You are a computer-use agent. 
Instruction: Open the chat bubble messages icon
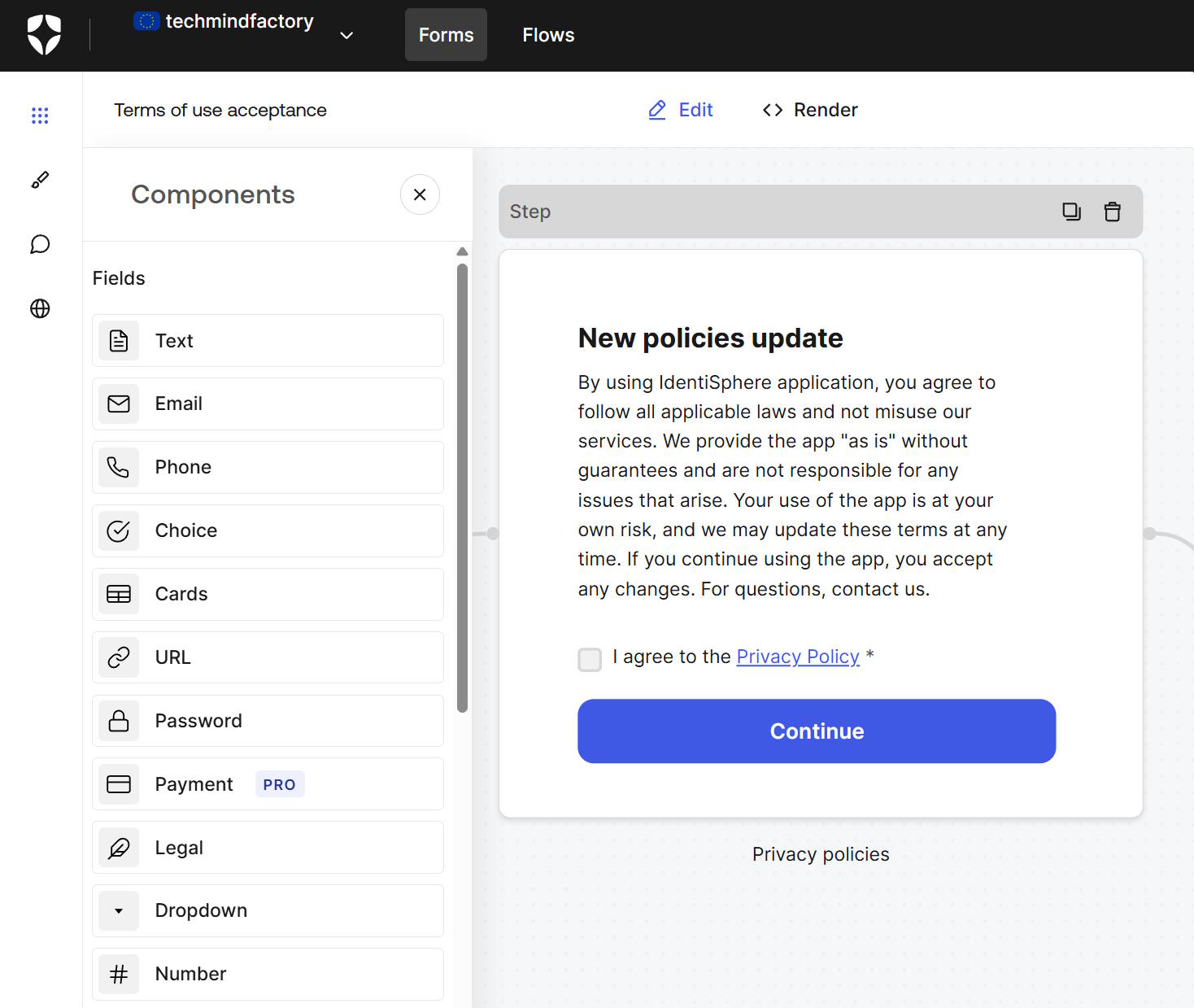tap(40, 244)
